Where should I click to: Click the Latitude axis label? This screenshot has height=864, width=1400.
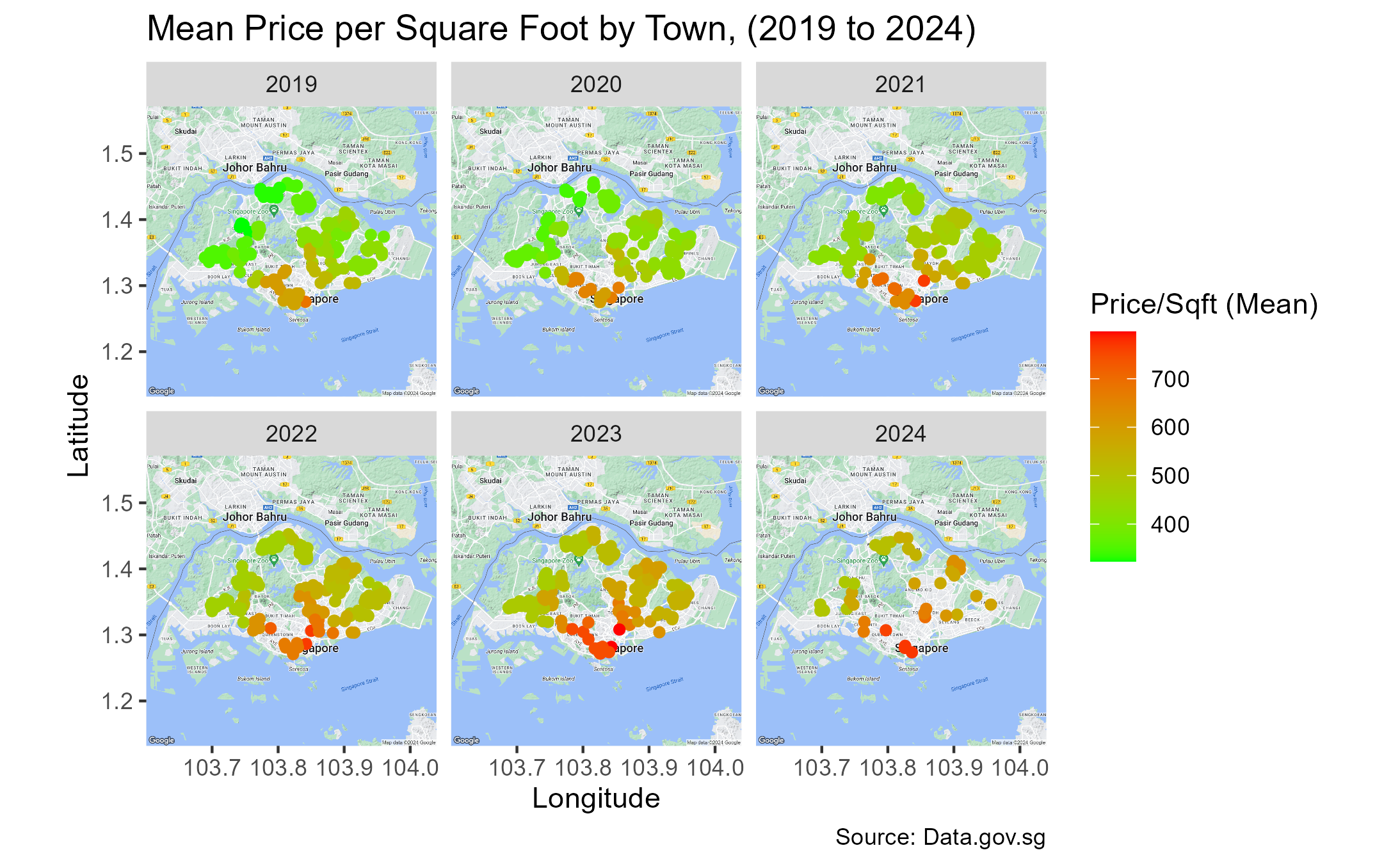pos(79,426)
